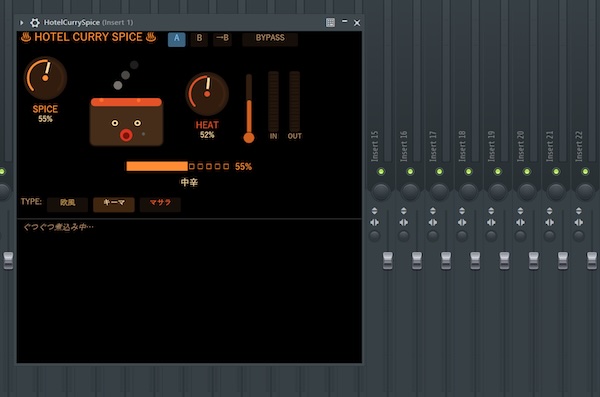Click the HEAT 52% value label

point(207,135)
